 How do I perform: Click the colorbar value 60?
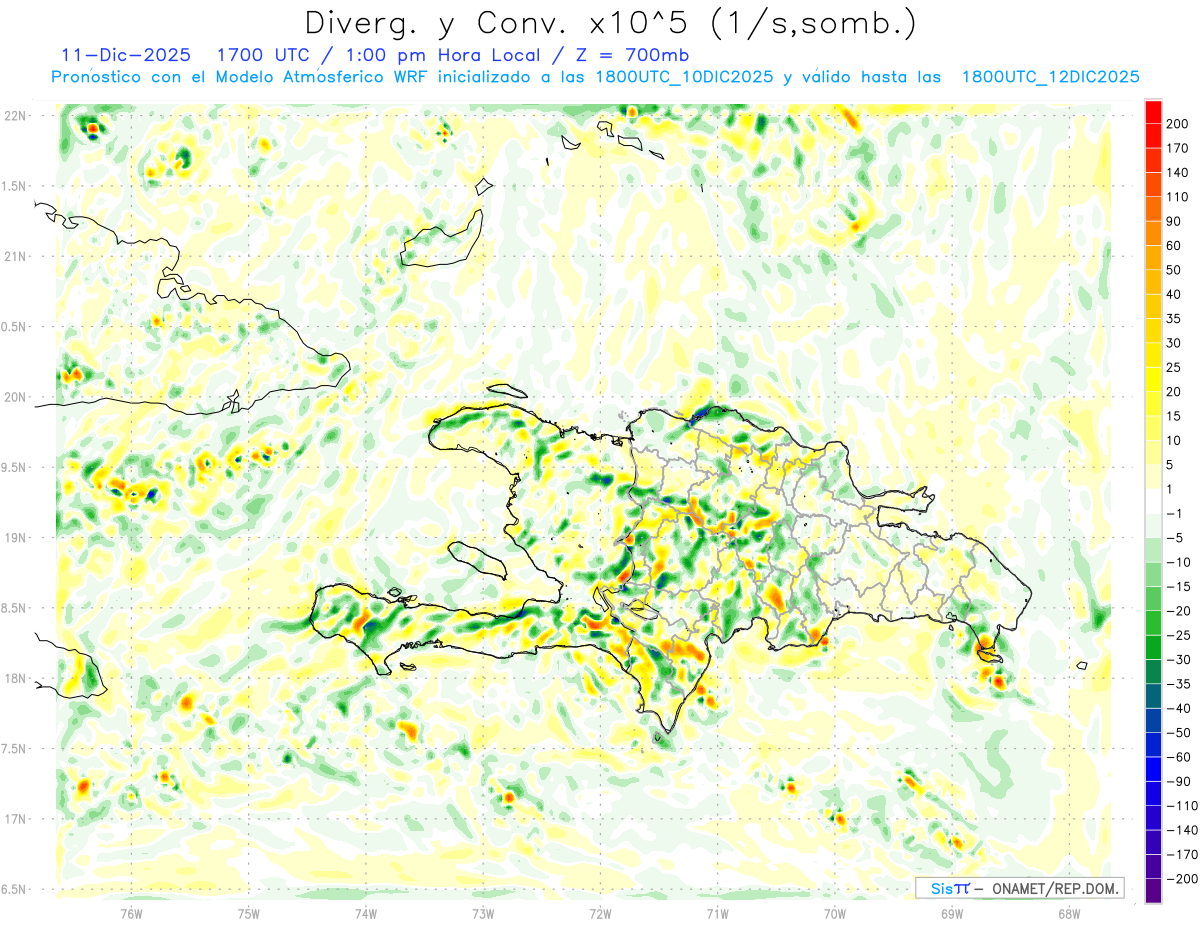[1174, 246]
